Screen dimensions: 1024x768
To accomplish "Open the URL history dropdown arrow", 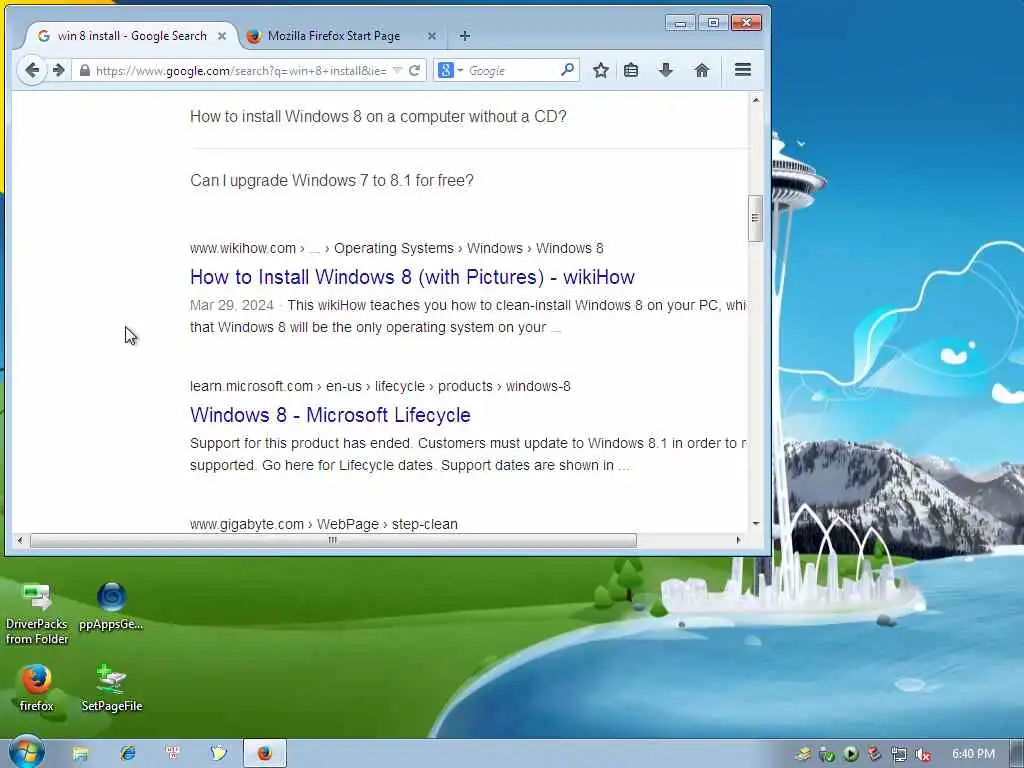I will 397,71.
